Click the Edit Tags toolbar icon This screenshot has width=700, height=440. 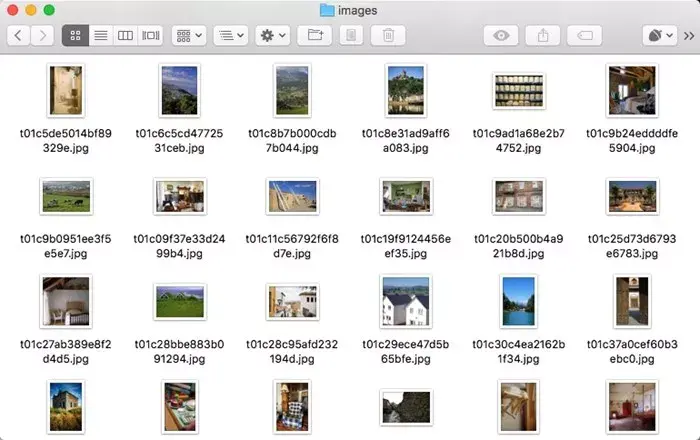click(584, 35)
